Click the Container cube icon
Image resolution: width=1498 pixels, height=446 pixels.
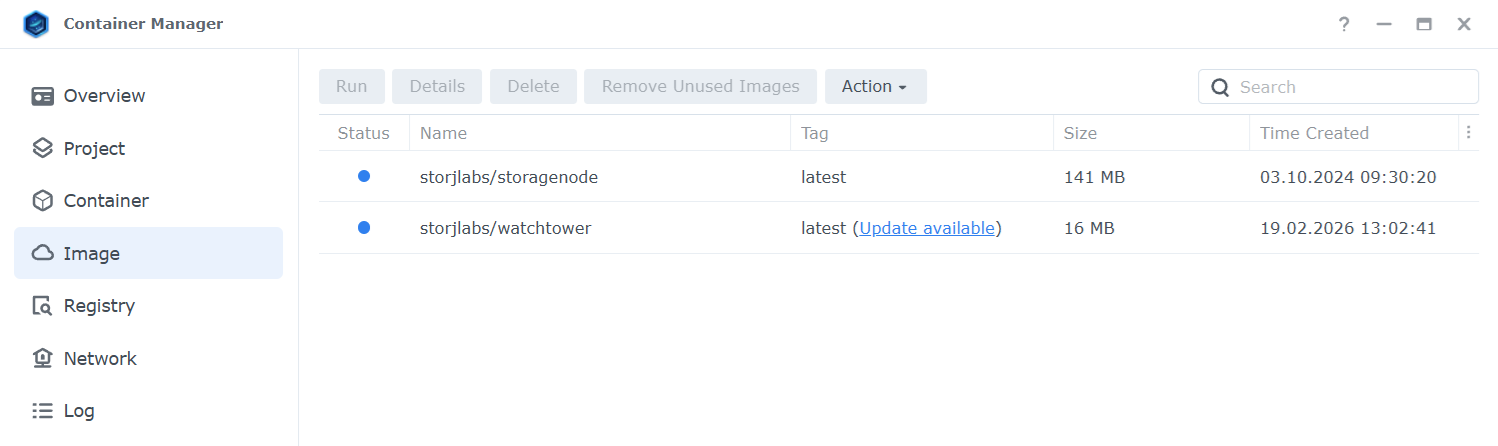click(x=42, y=201)
